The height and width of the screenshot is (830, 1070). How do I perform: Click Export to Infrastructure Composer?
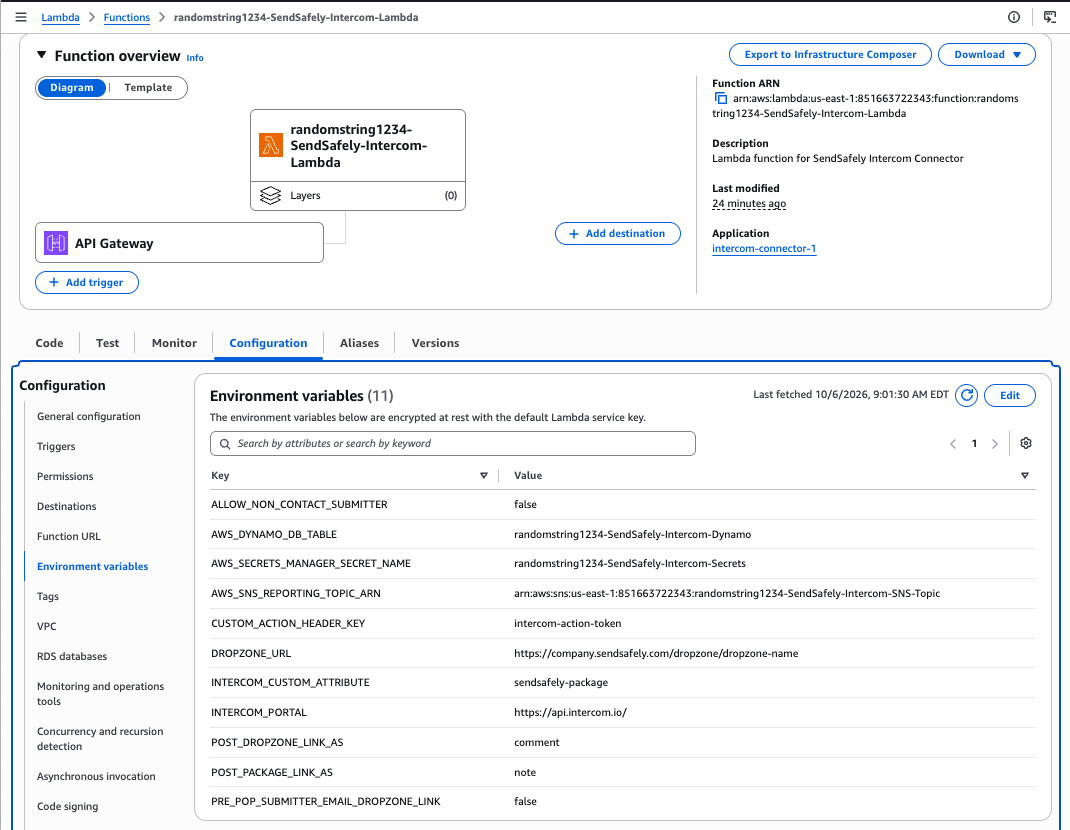click(x=830, y=55)
